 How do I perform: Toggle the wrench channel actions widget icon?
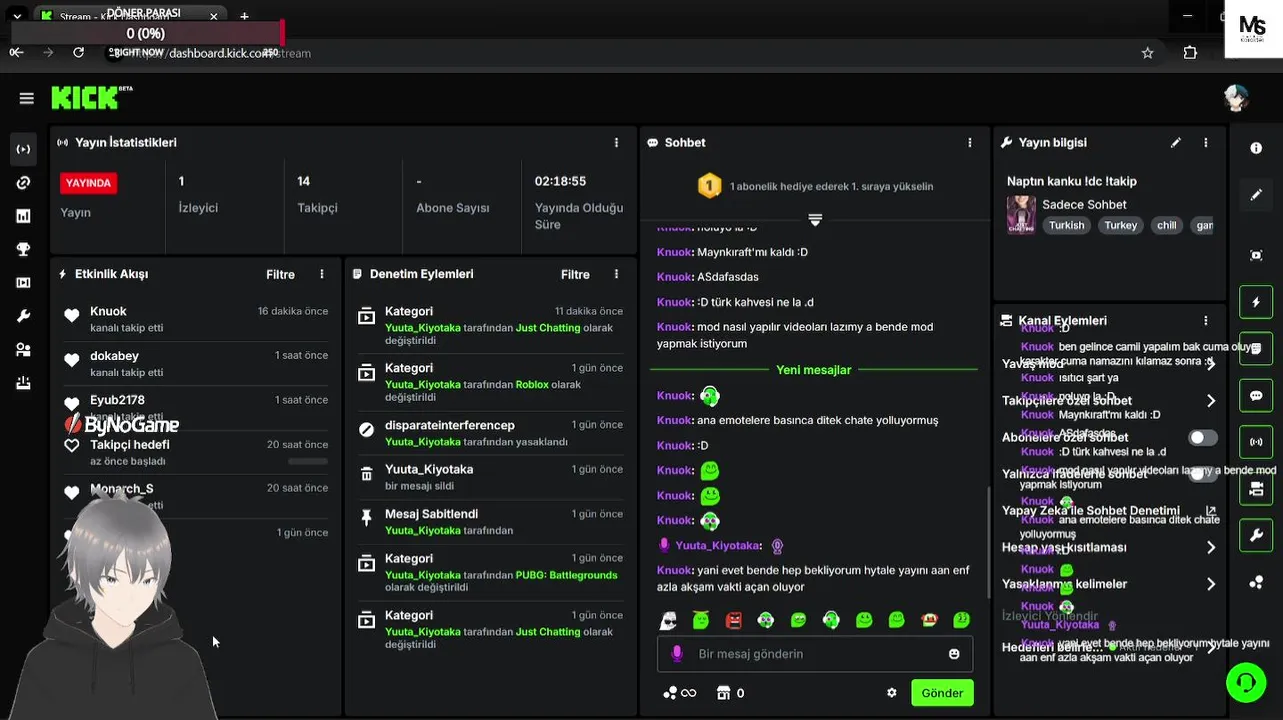[1256, 536]
